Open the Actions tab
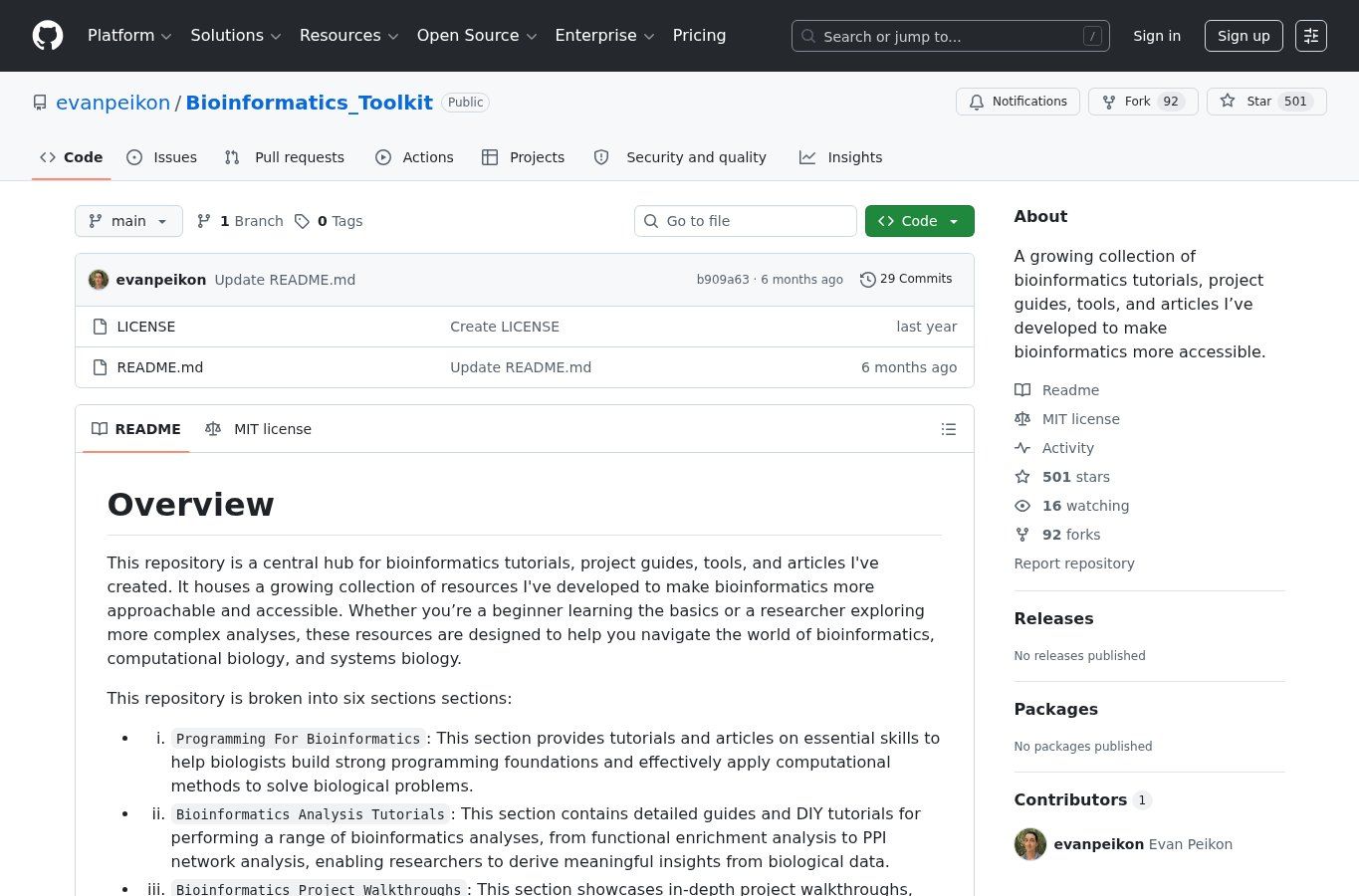 click(x=414, y=157)
